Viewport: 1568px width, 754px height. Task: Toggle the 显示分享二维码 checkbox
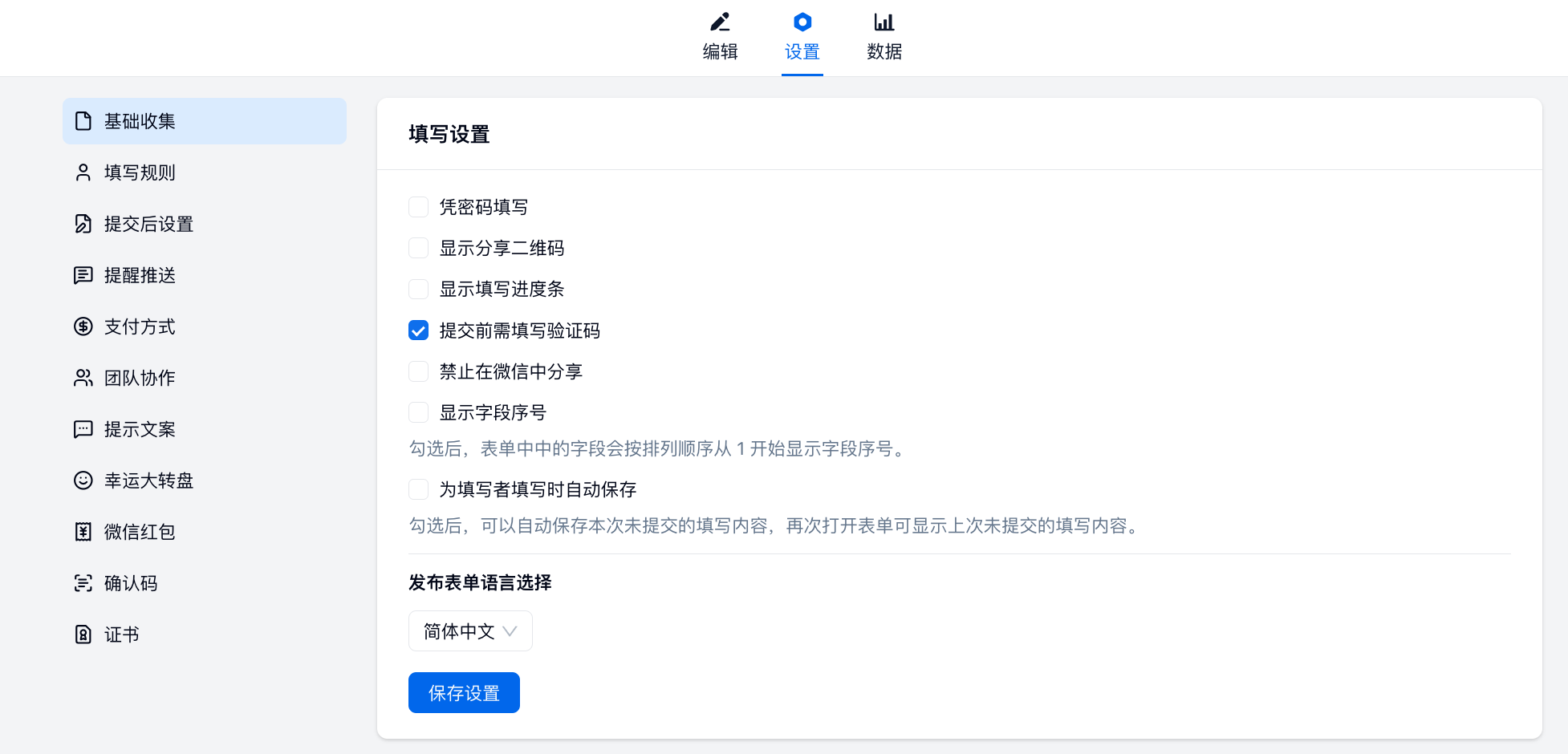point(419,248)
